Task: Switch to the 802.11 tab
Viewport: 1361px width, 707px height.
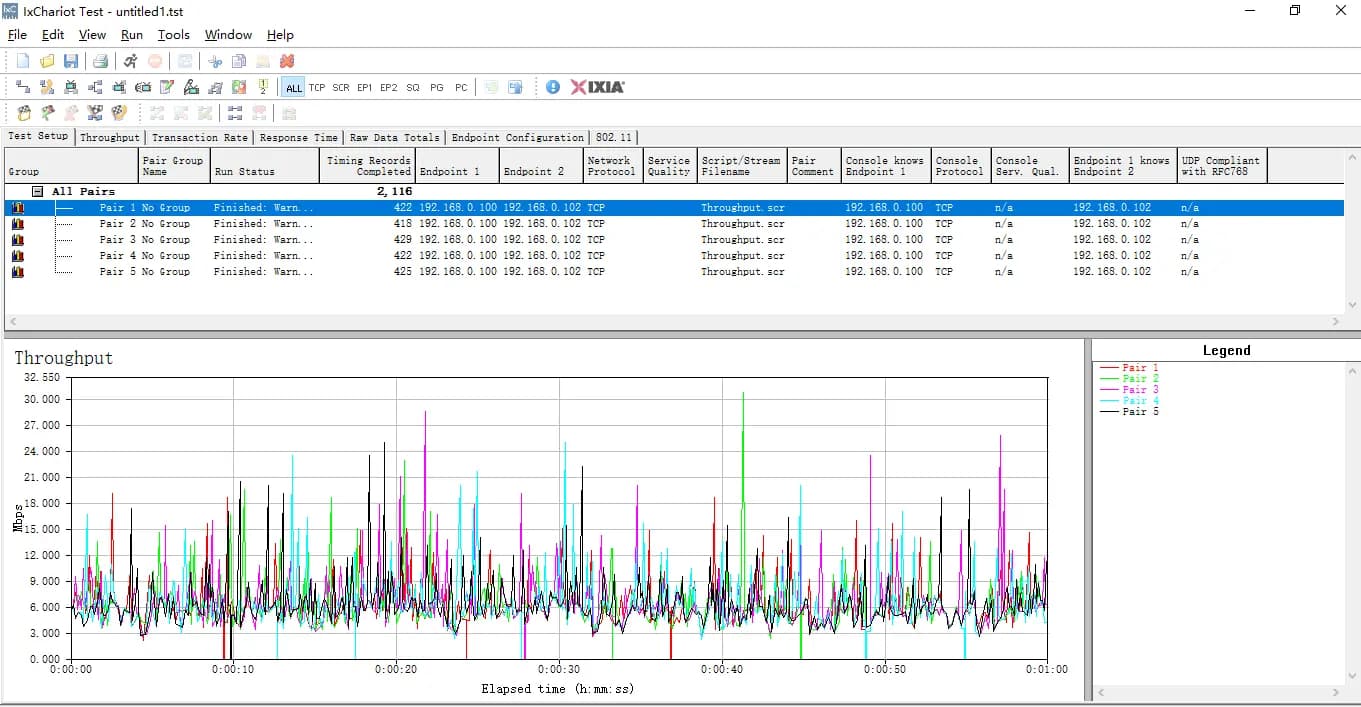Action: (x=613, y=138)
